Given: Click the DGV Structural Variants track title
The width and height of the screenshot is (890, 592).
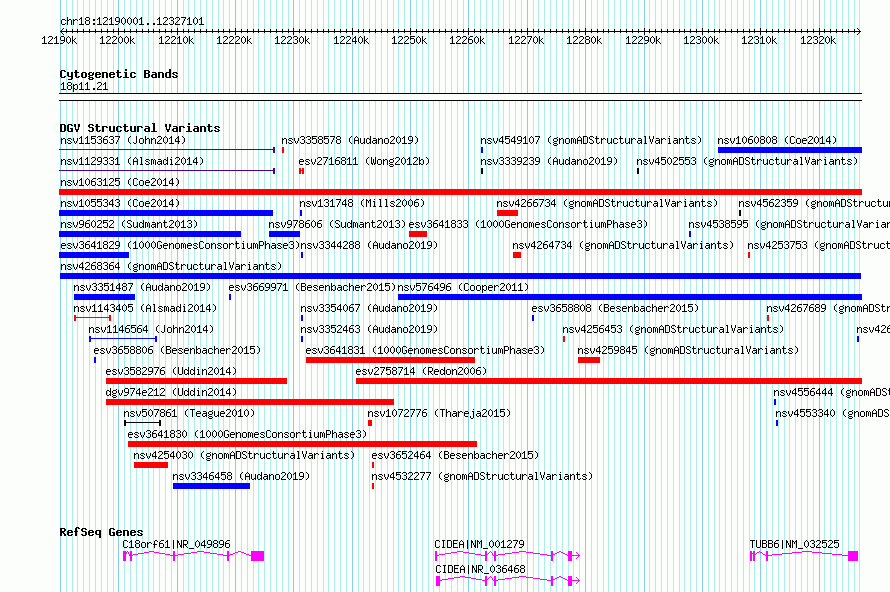Looking at the screenshot, I should pyautogui.click(x=140, y=128).
